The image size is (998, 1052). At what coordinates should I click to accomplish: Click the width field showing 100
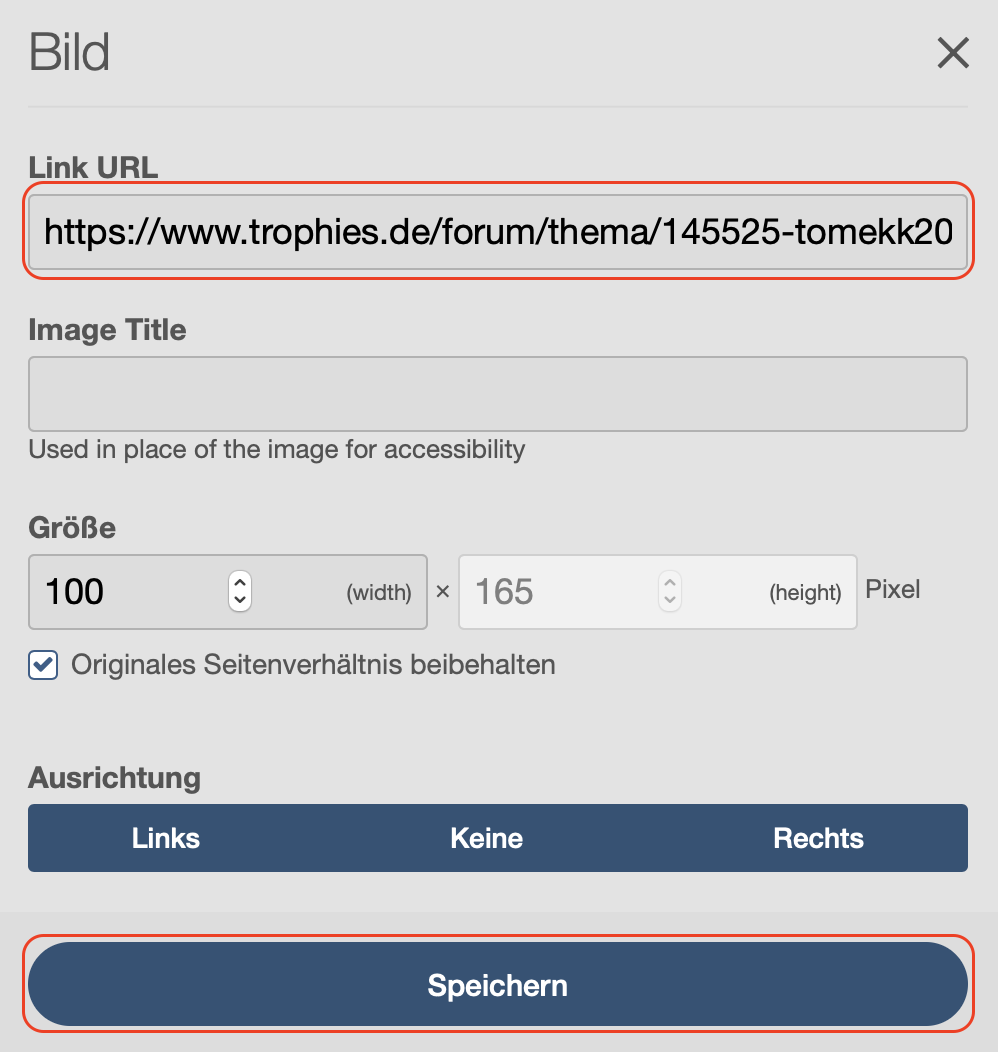(x=130, y=592)
